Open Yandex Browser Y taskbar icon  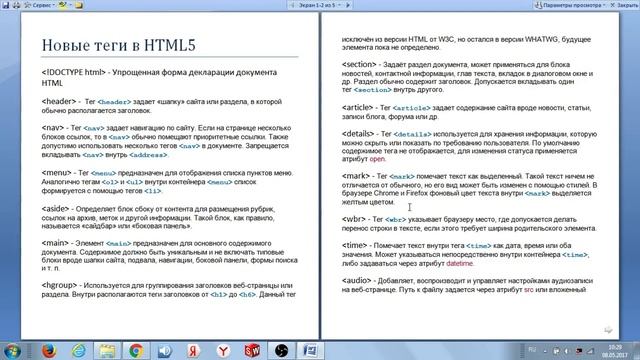click(223, 351)
